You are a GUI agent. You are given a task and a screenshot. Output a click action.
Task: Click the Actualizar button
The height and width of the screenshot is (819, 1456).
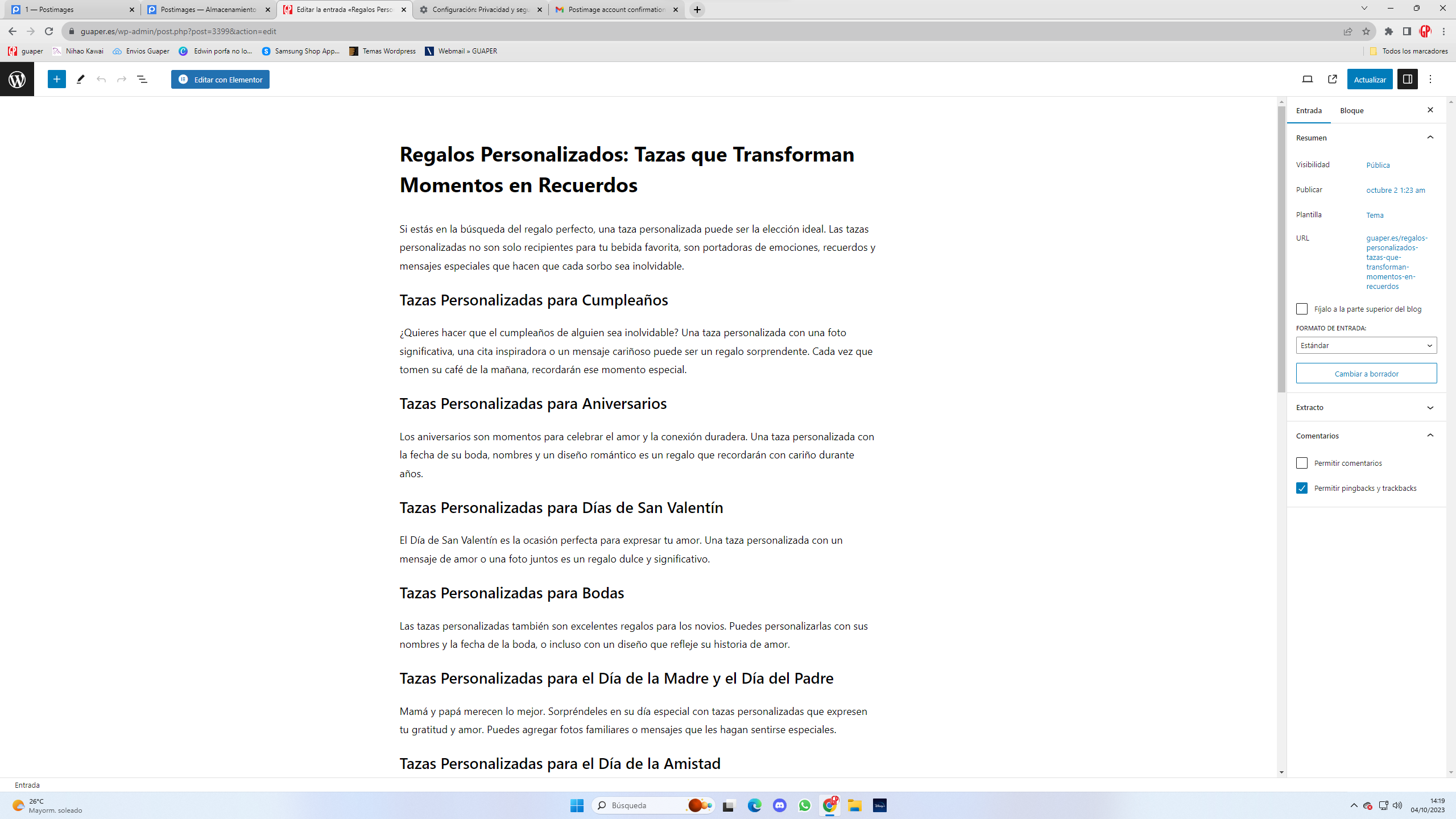1370,80
